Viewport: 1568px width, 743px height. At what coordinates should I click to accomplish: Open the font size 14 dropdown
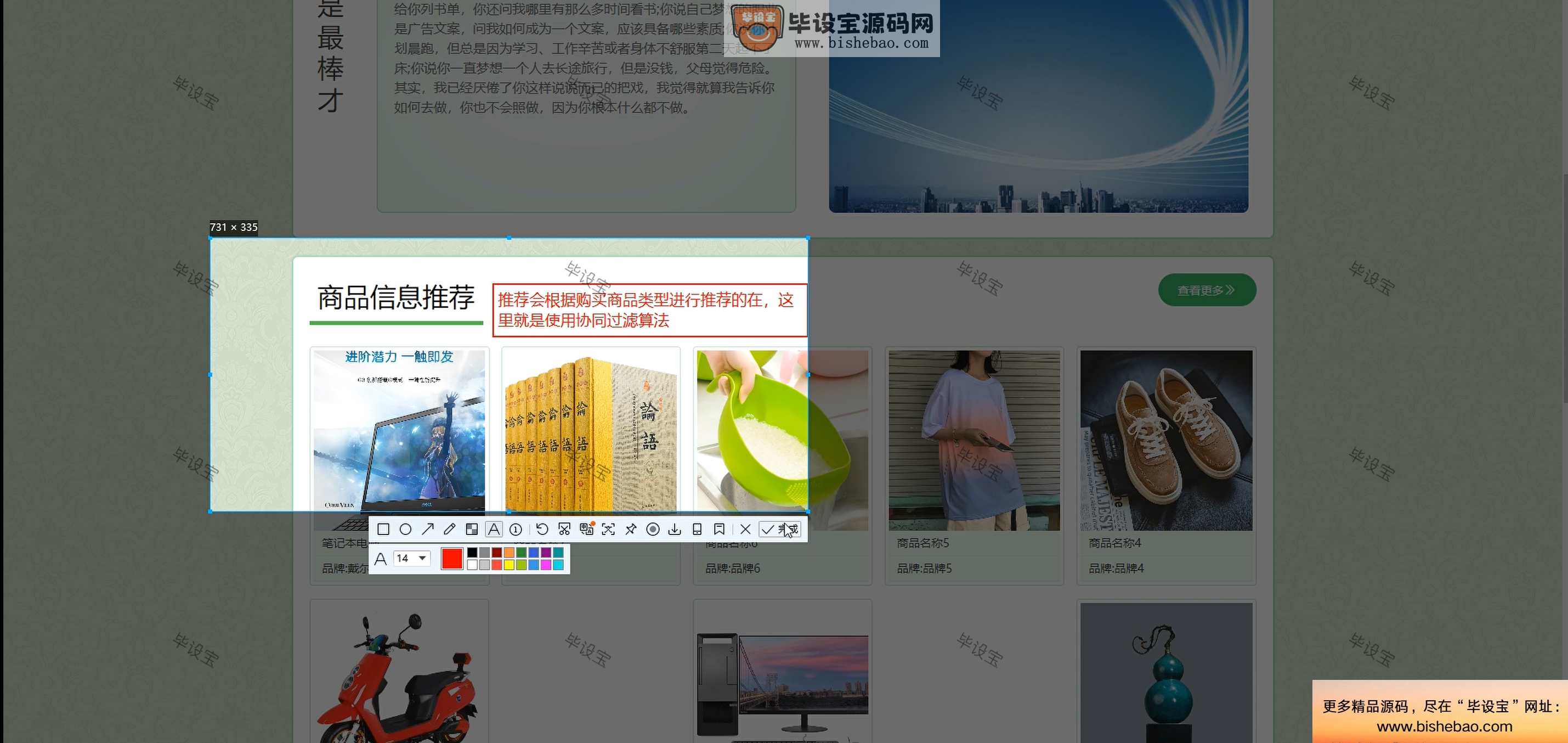pyautogui.click(x=412, y=559)
